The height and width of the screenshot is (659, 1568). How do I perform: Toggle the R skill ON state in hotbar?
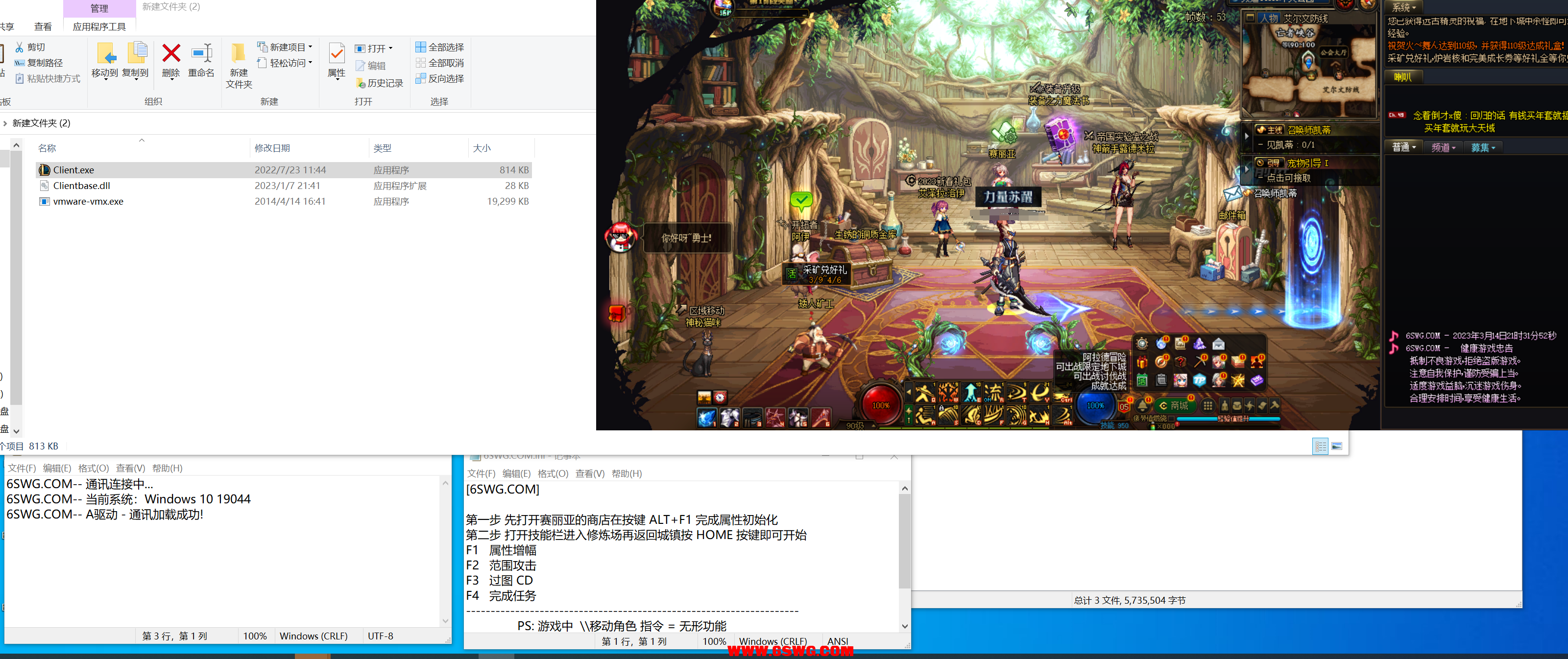tap(993, 393)
